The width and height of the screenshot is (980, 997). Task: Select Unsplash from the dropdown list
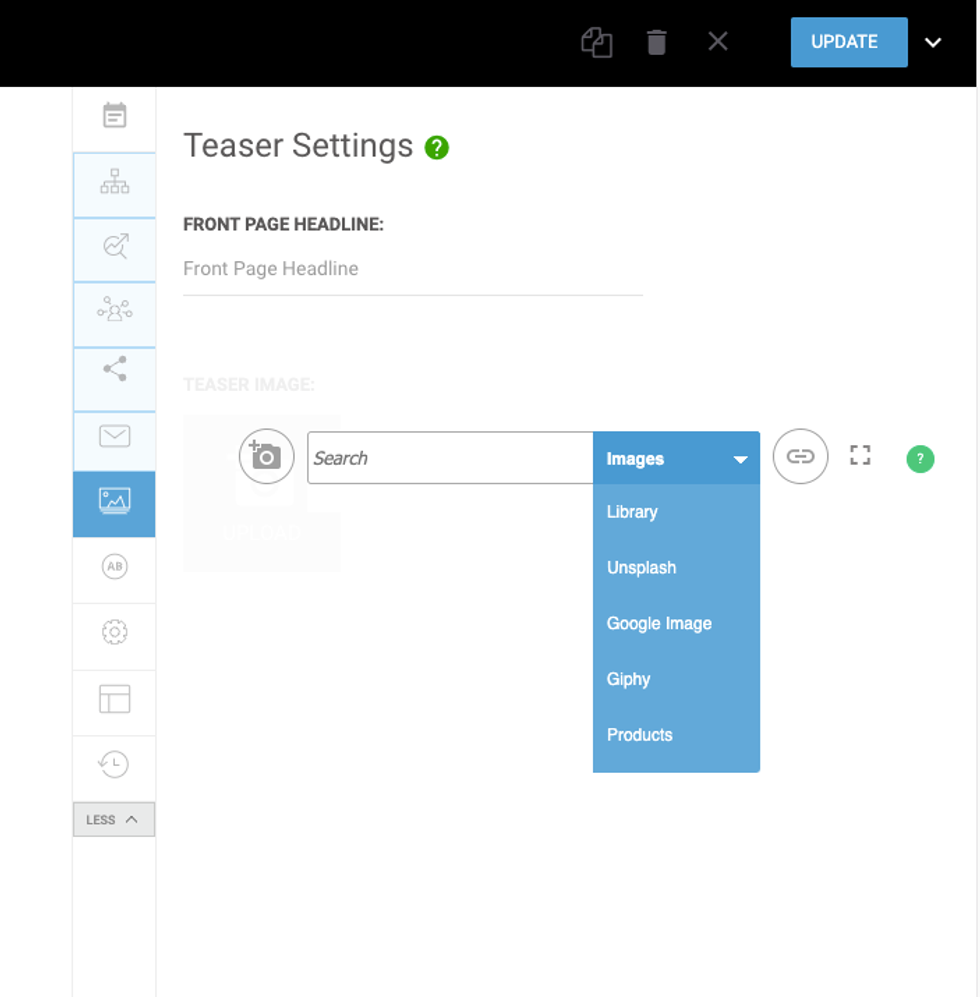[x=641, y=567]
